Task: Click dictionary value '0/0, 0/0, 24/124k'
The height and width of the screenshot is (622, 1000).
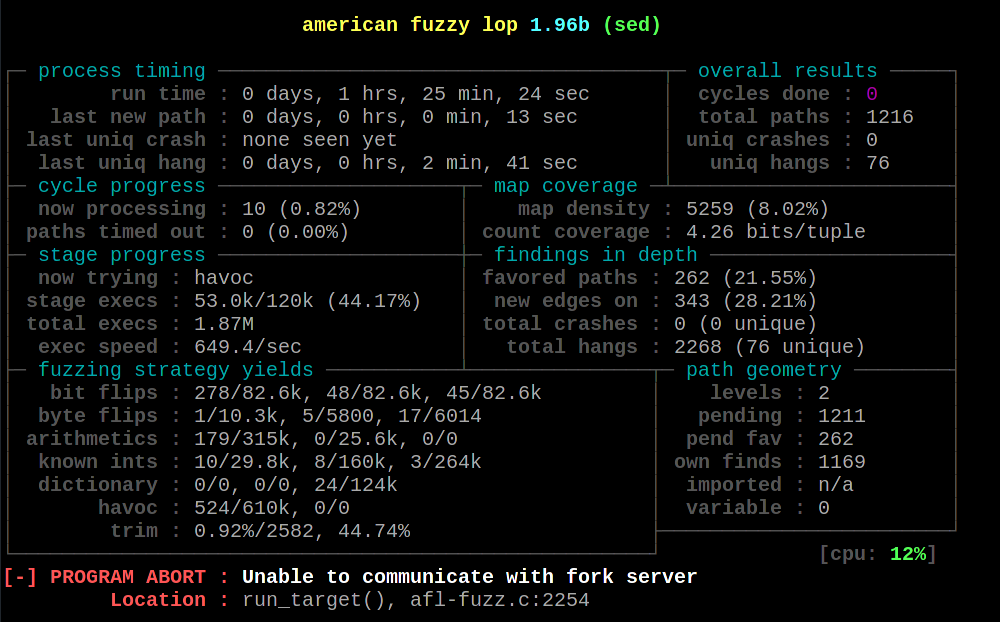Action: point(296,484)
